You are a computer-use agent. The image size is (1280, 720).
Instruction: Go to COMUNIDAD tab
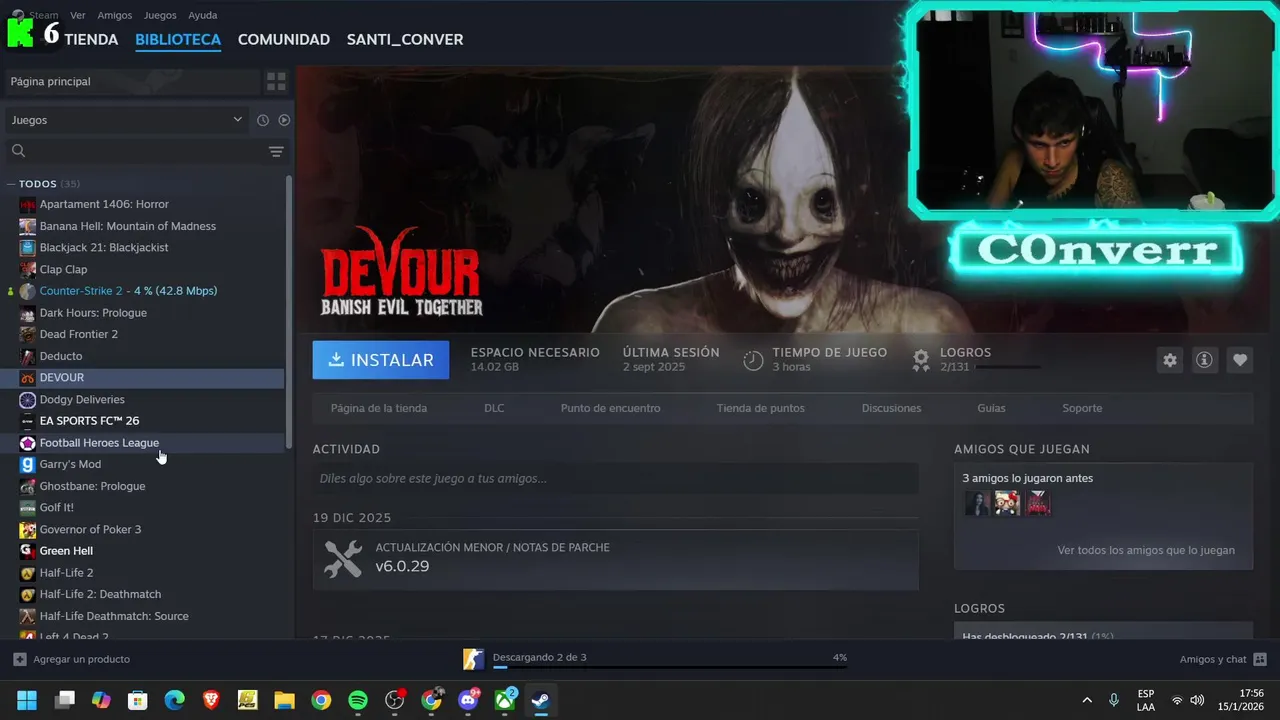click(x=284, y=39)
